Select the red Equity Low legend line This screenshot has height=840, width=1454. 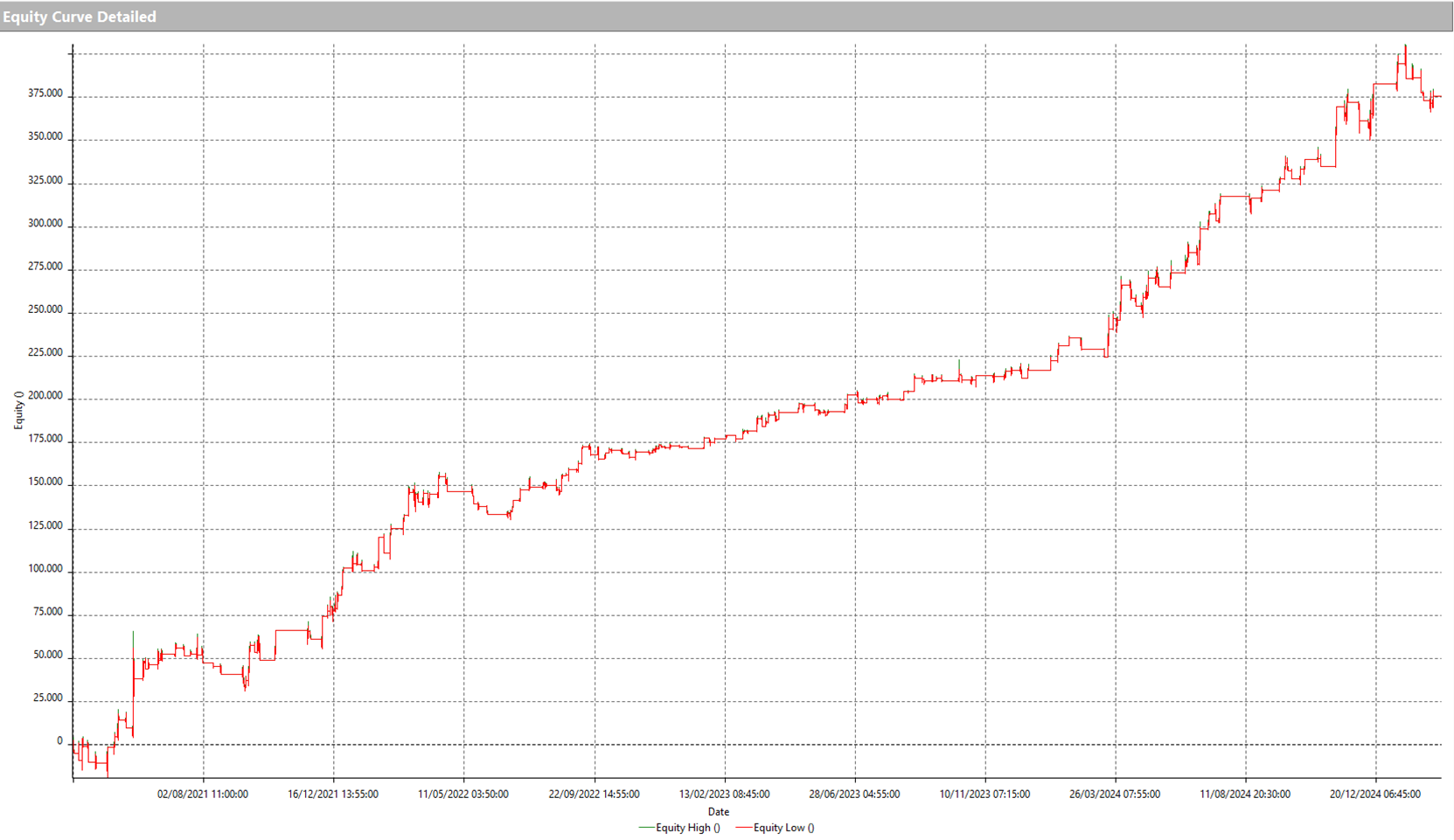coord(743,828)
